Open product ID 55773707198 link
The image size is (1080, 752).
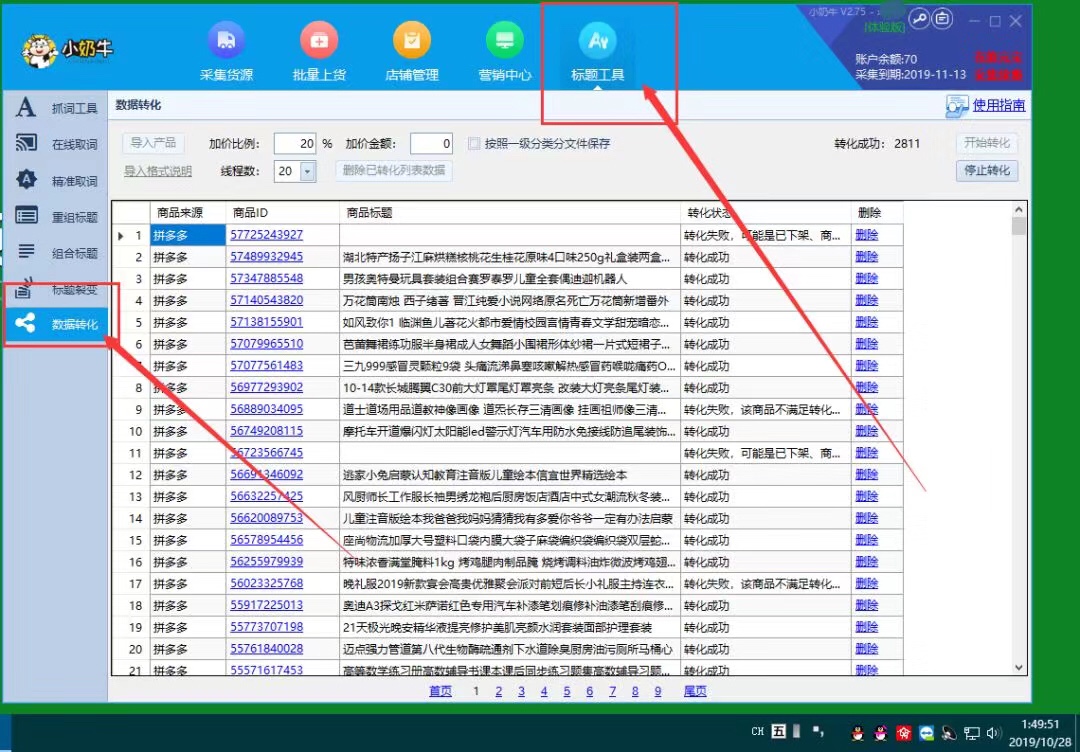coord(267,627)
